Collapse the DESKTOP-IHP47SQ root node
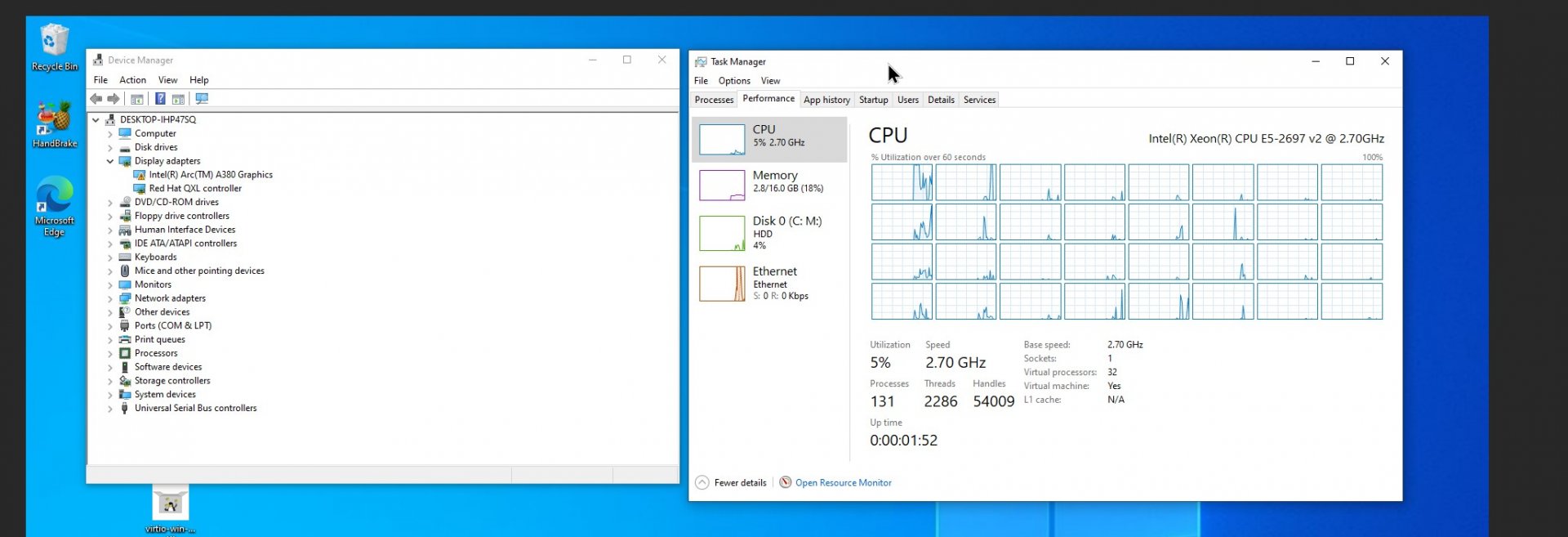The height and width of the screenshot is (537, 1568). [x=96, y=120]
